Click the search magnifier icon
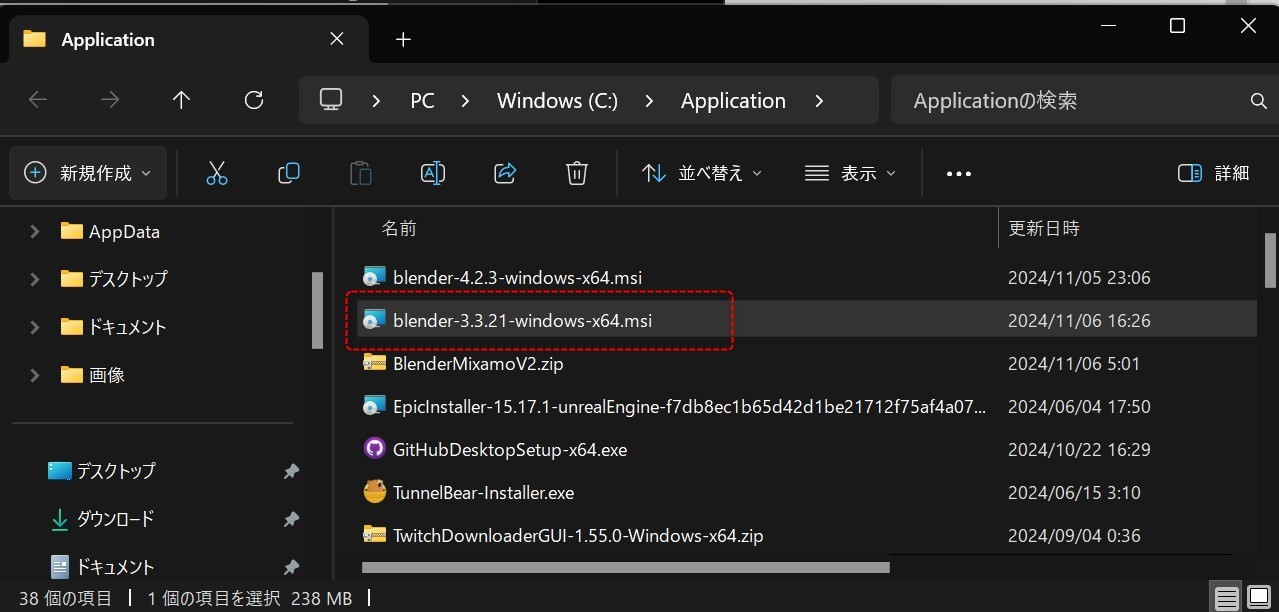The height and width of the screenshot is (612, 1279). pyautogui.click(x=1258, y=101)
